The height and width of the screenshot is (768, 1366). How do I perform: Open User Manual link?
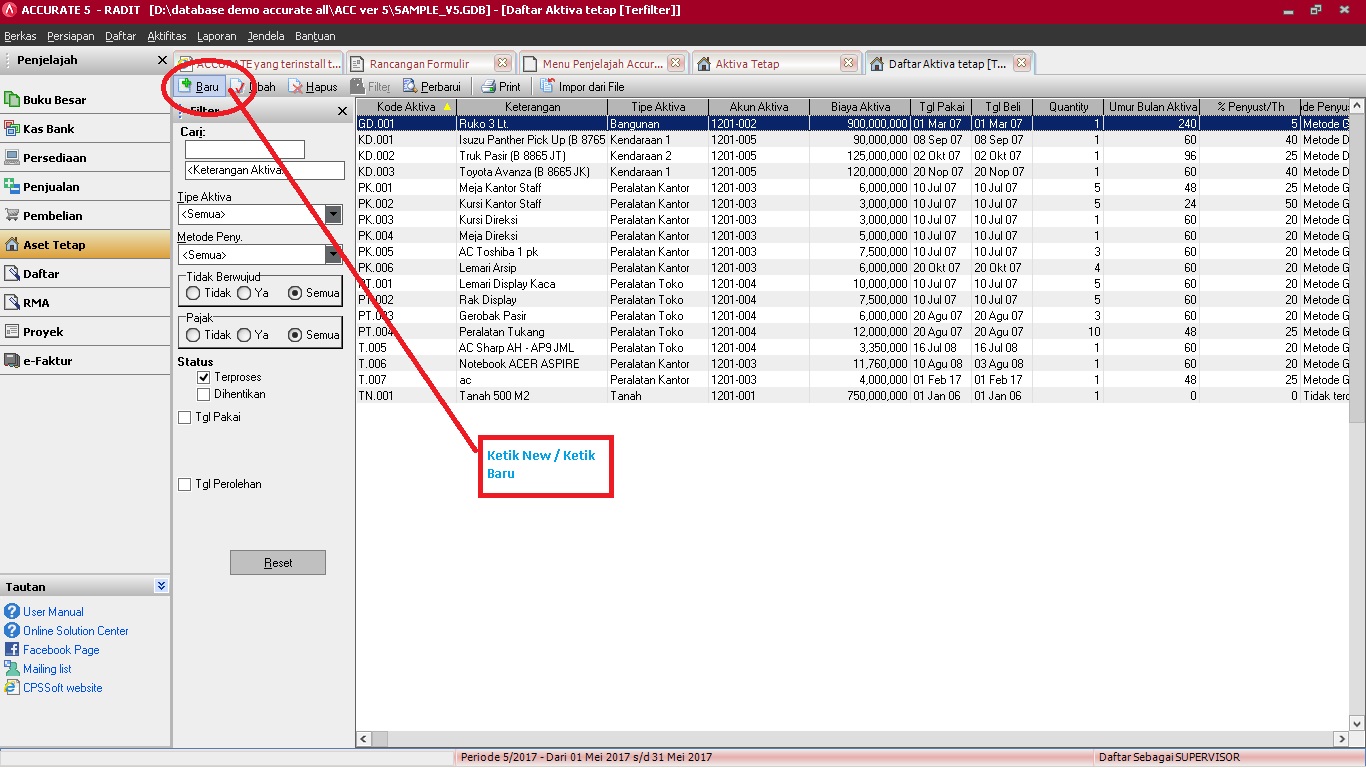[x=53, y=612]
